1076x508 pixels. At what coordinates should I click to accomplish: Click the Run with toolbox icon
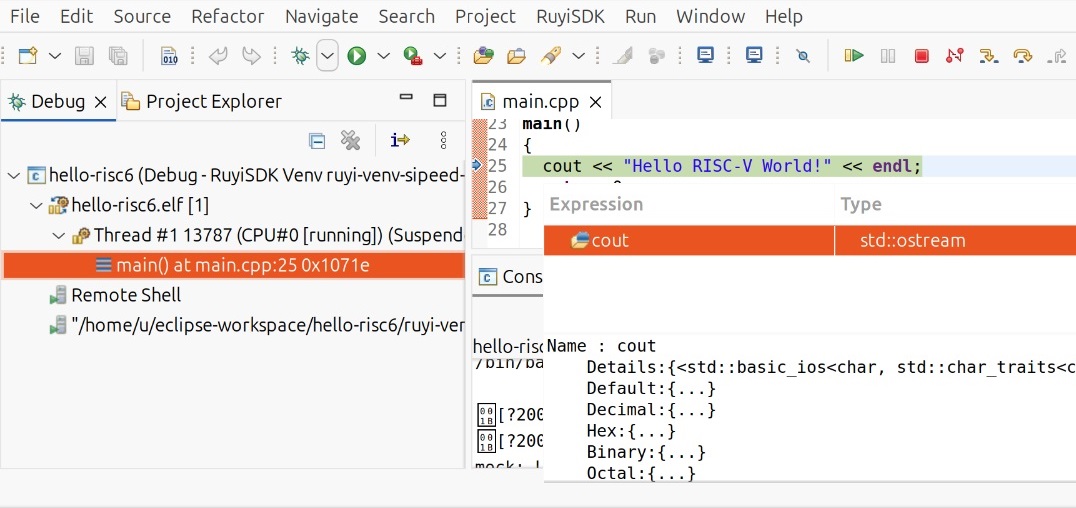412,56
